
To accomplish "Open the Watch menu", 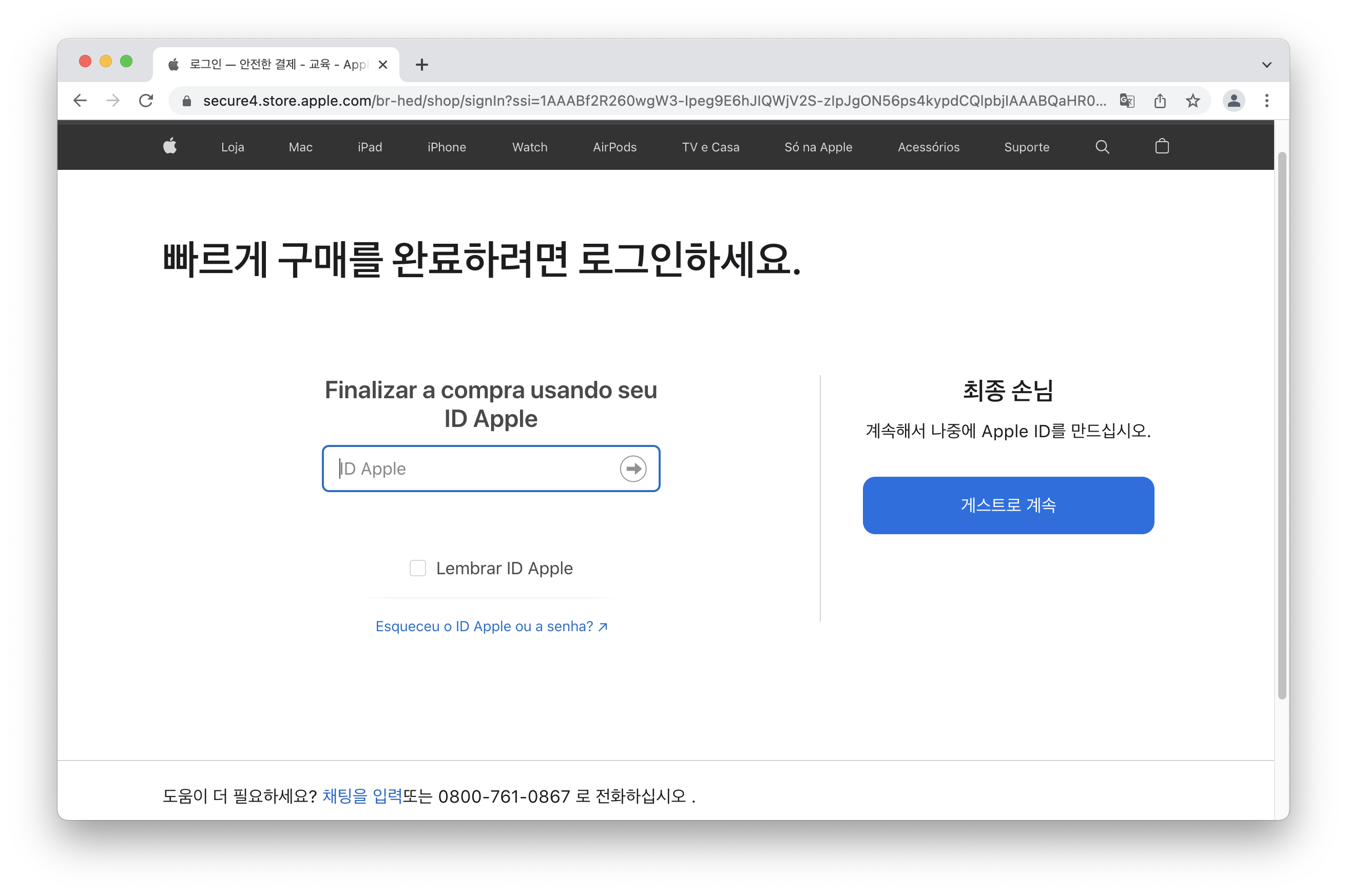I will (x=530, y=147).
